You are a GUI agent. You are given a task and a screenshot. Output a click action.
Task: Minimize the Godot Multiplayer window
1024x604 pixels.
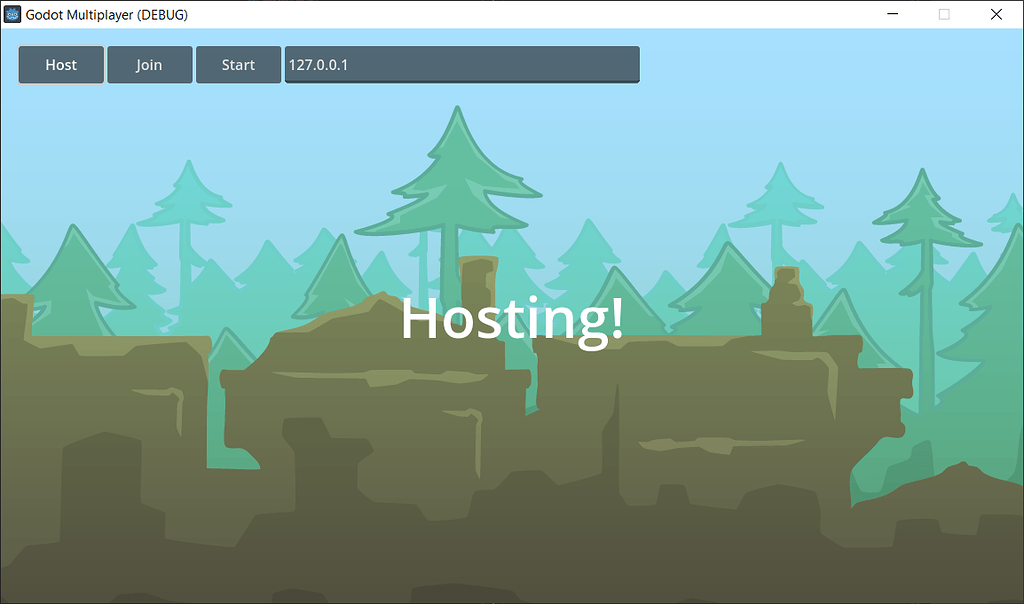892,14
